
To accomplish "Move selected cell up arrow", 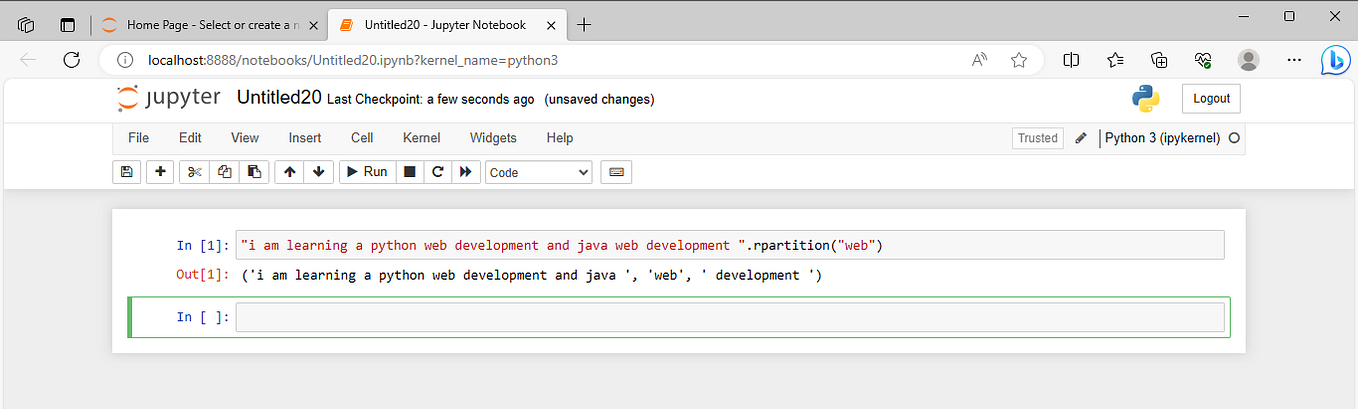I will (290, 172).
